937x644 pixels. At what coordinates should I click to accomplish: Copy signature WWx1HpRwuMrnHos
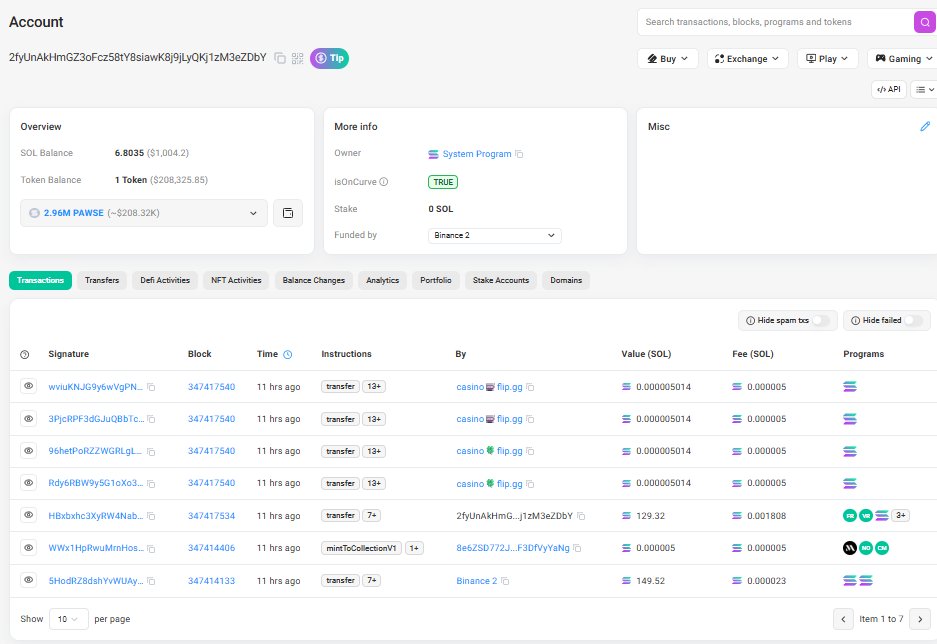151,548
